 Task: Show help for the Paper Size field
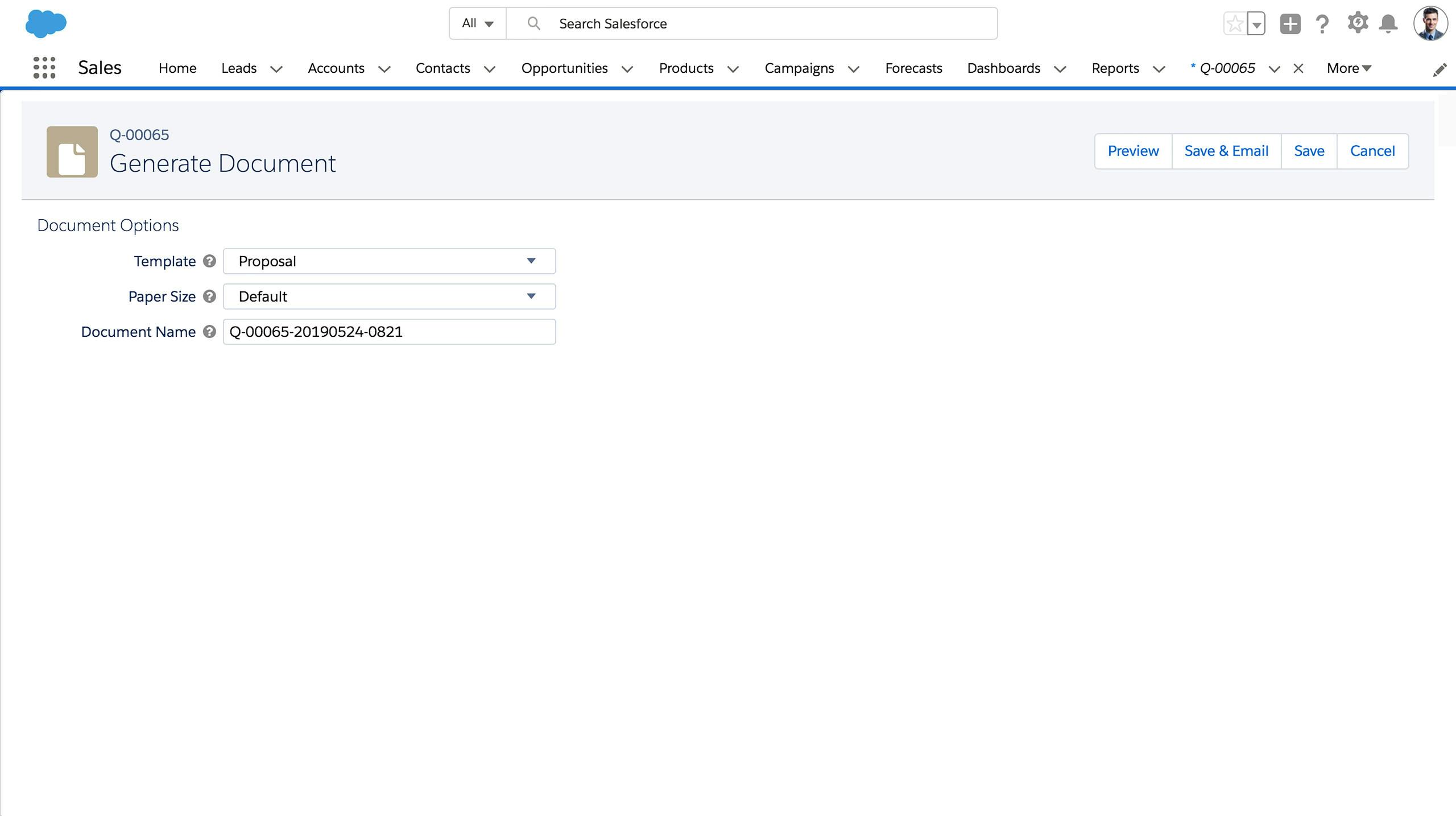coord(209,296)
